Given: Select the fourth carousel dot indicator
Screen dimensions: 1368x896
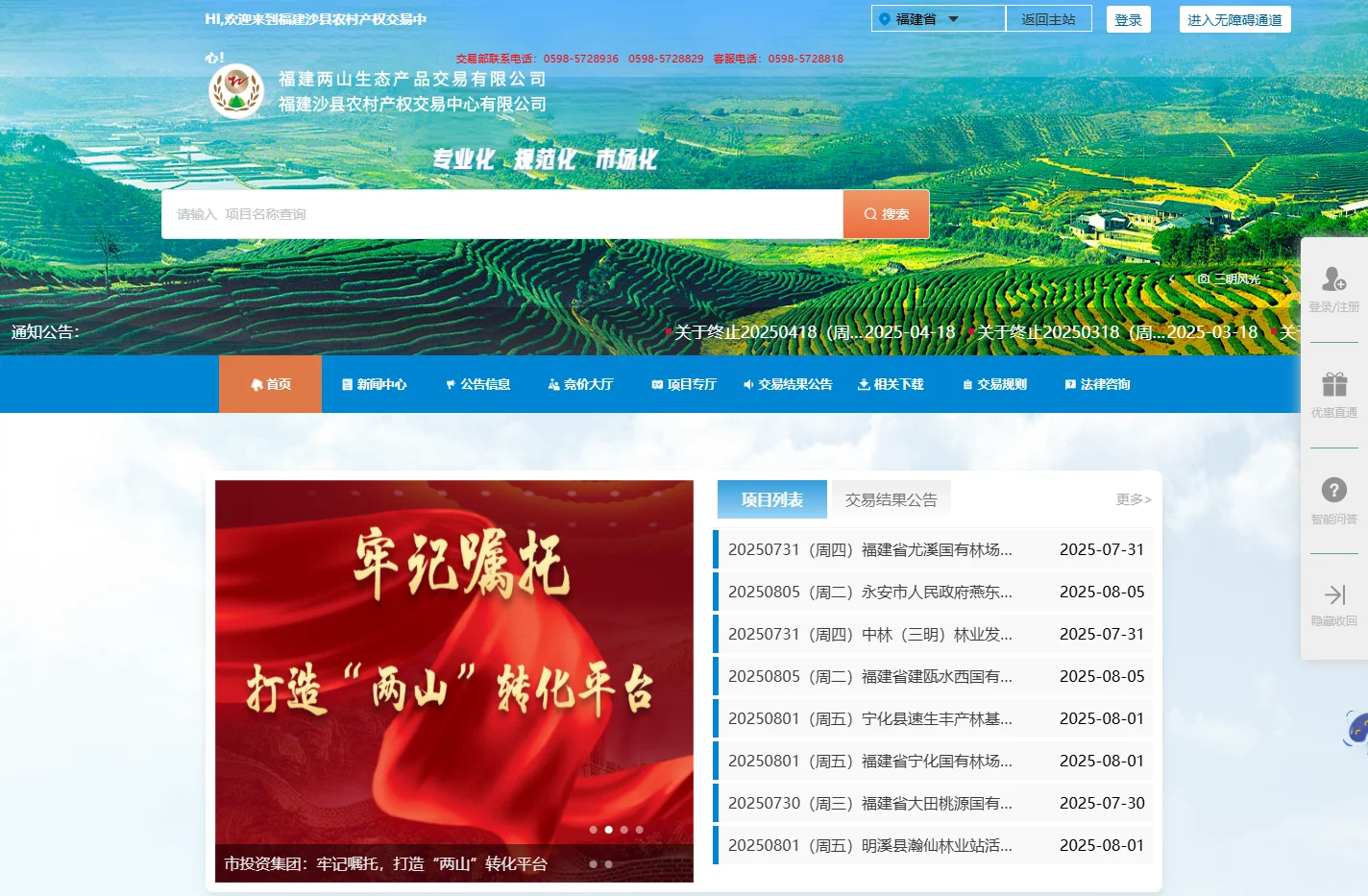Looking at the screenshot, I should coord(639,830).
